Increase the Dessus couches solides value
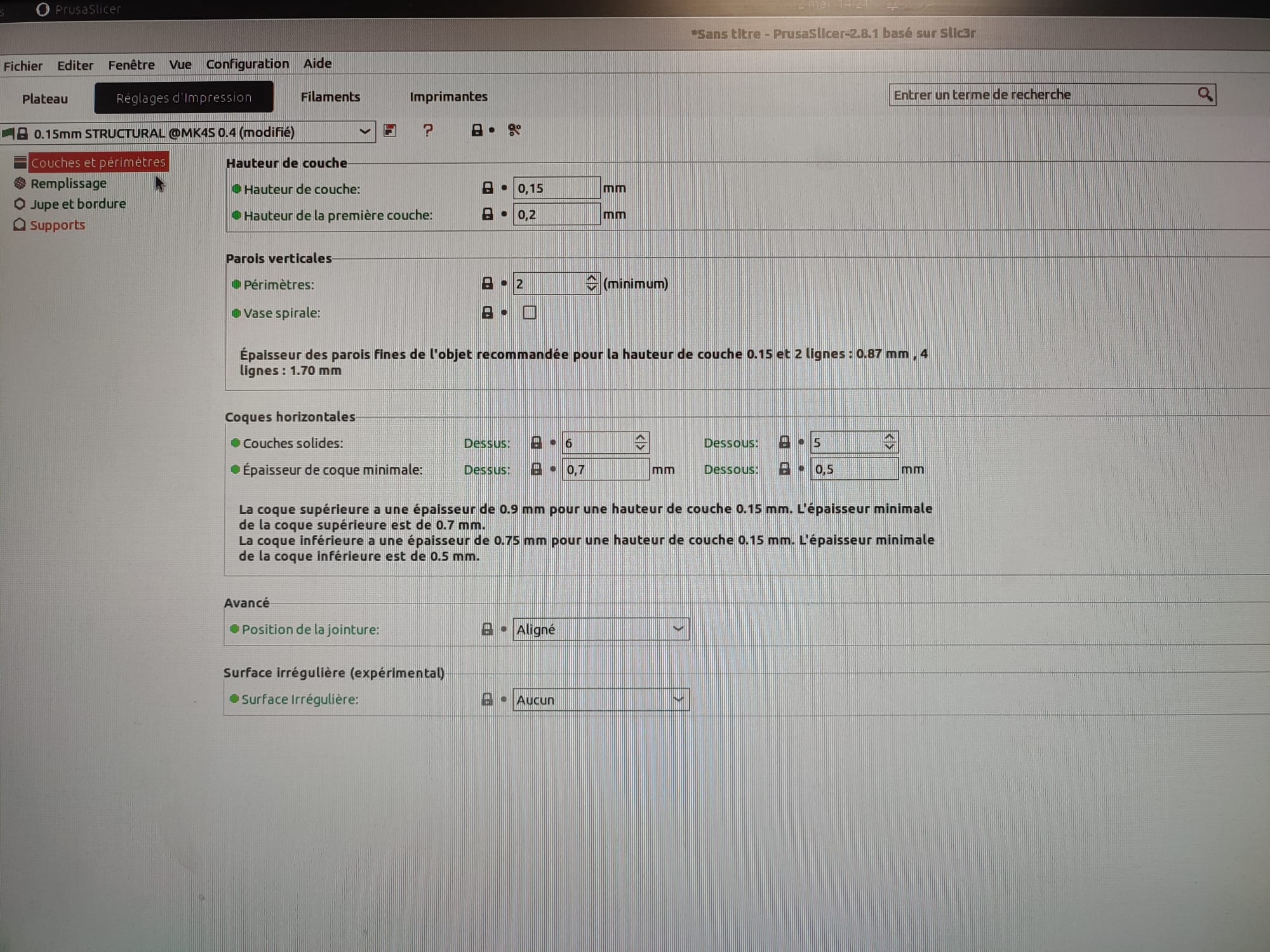The image size is (1270, 952). pyautogui.click(x=641, y=437)
